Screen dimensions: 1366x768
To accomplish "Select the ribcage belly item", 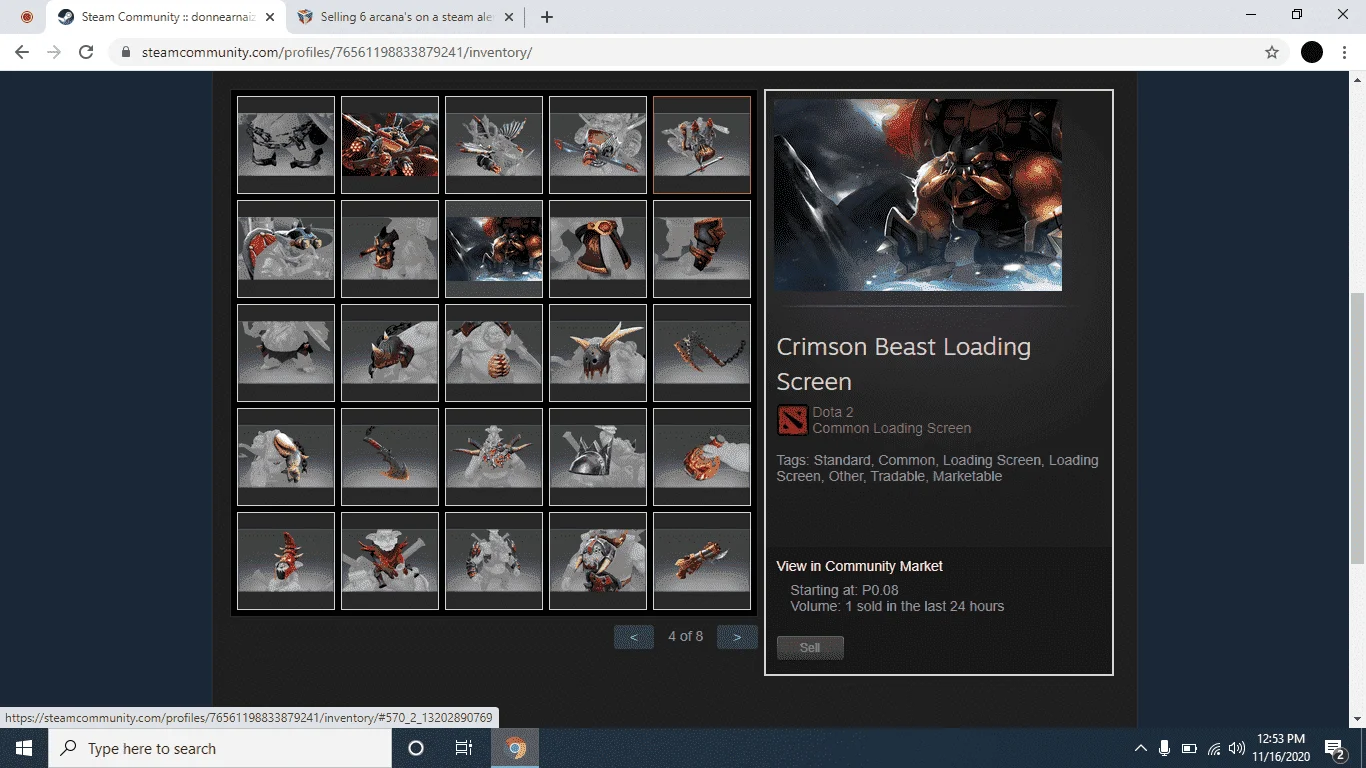I will 494,353.
